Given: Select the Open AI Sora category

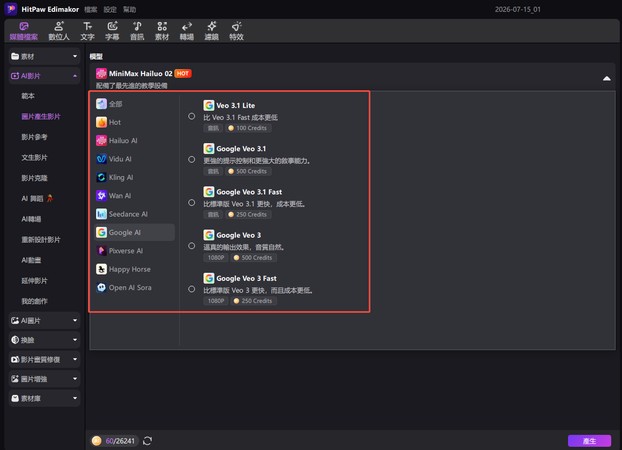Looking at the screenshot, I should coord(134,287).
